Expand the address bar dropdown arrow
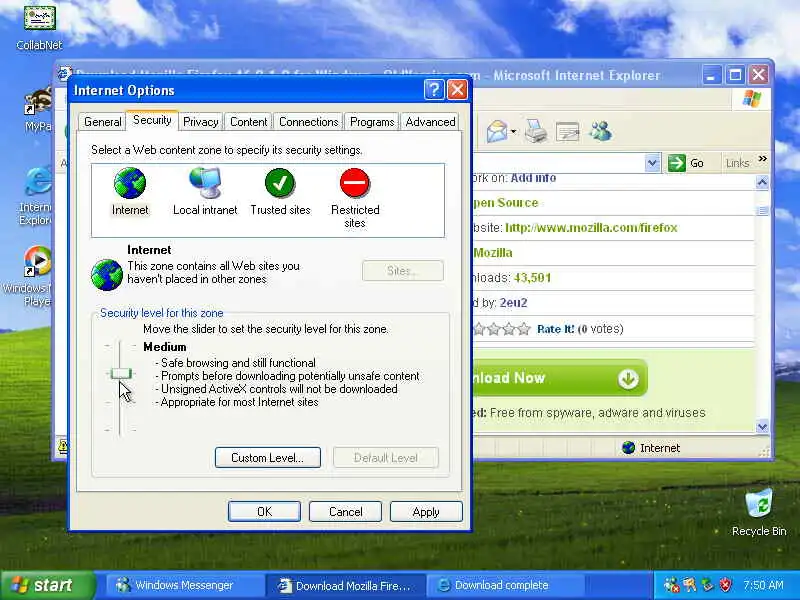Viewport: 800px width, 600px height. tap(652, 163)
